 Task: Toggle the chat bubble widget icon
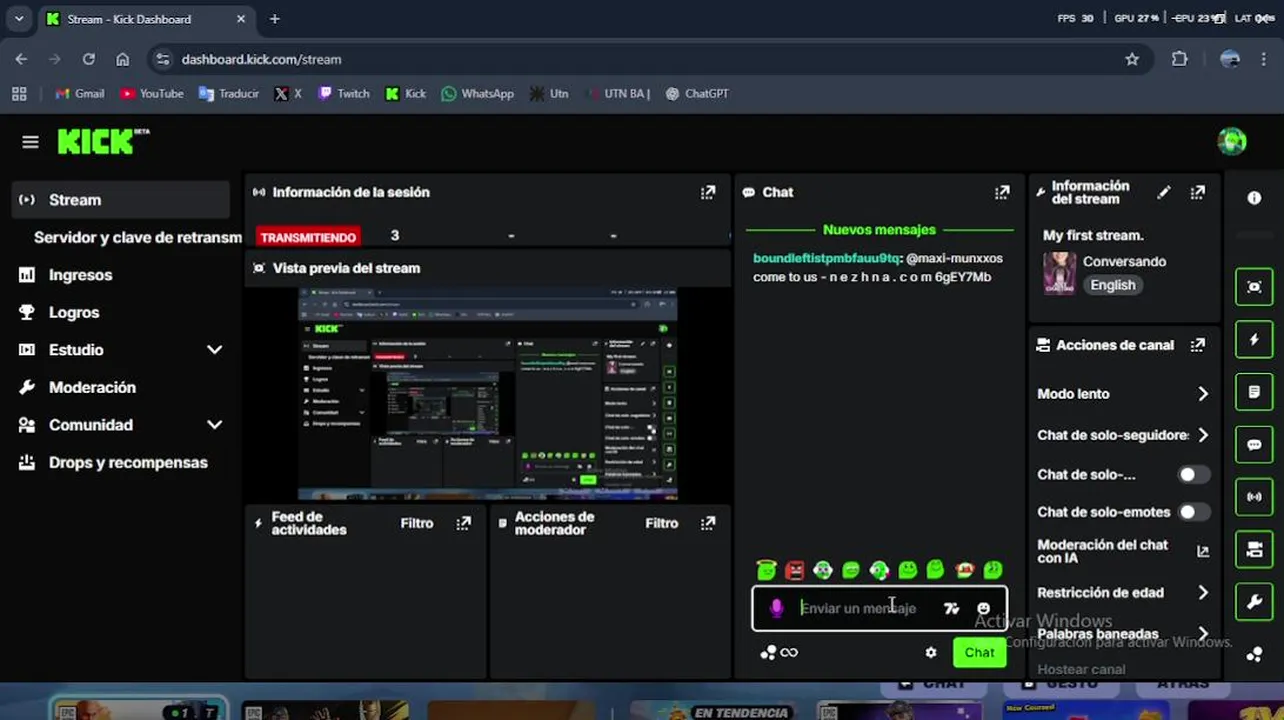tap(1254, 445)
